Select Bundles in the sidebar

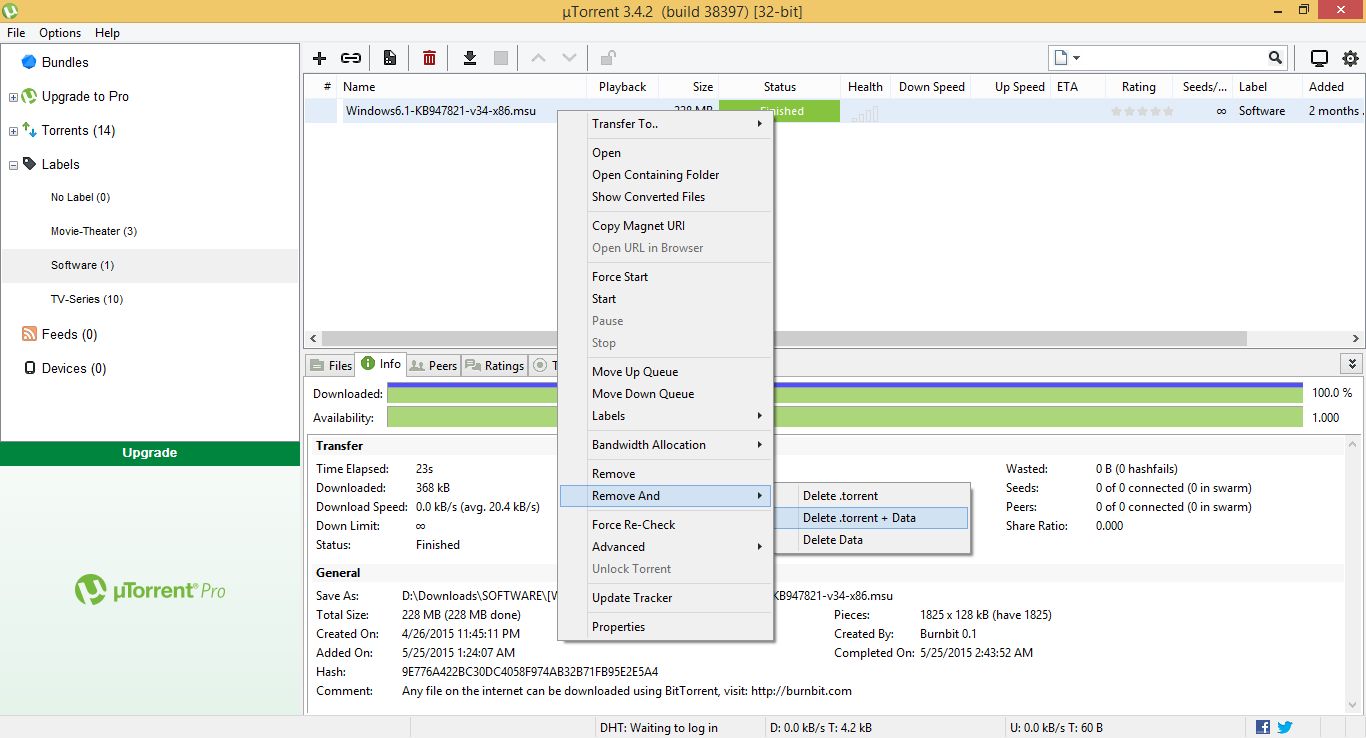[65, 62]
